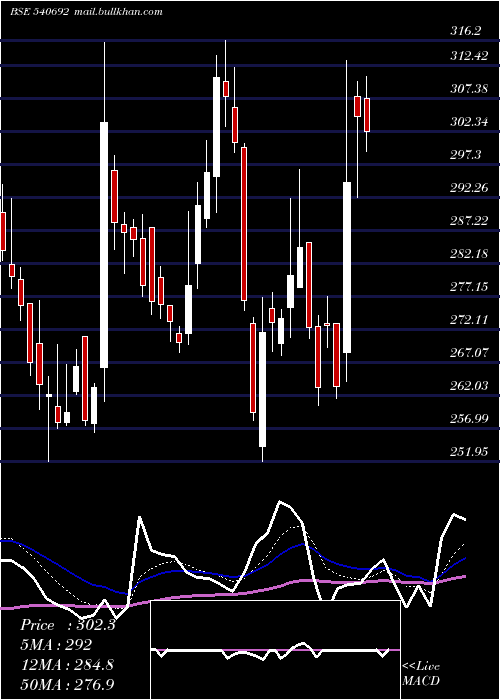
Task: Click the 12MA : 284.8 readout
Action: (67, 665)
